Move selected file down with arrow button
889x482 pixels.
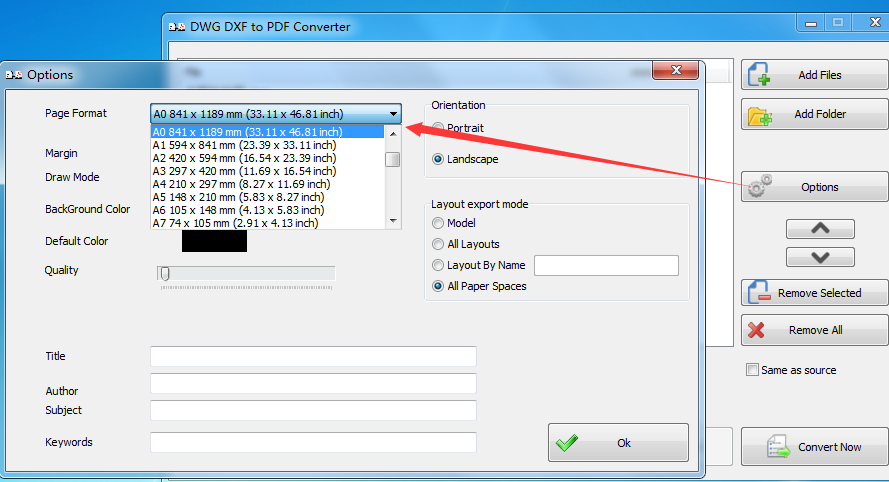click(820, 257)
